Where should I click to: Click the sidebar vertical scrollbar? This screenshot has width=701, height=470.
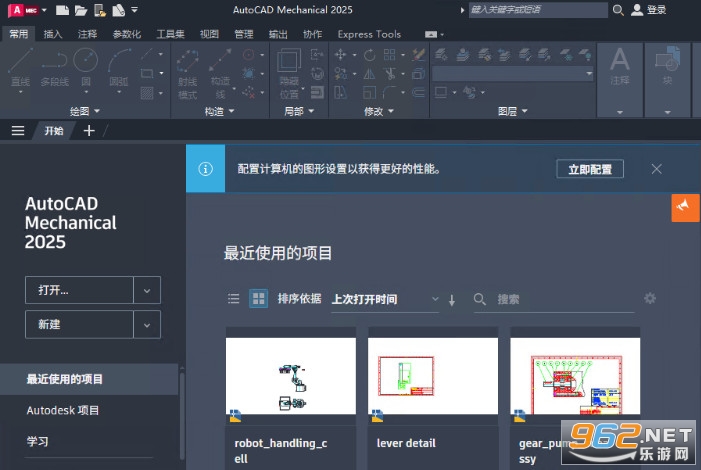pos(182,414)
